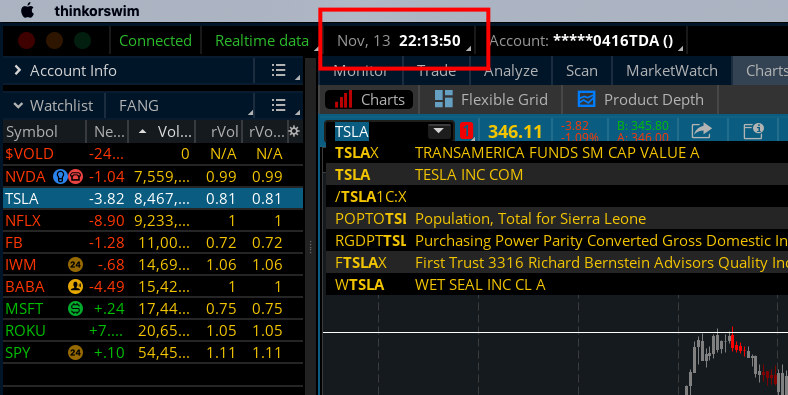Viewport: 788px width, 395px height.
Task: Sort watchlist by Volume column header
Action: point(161,132)
